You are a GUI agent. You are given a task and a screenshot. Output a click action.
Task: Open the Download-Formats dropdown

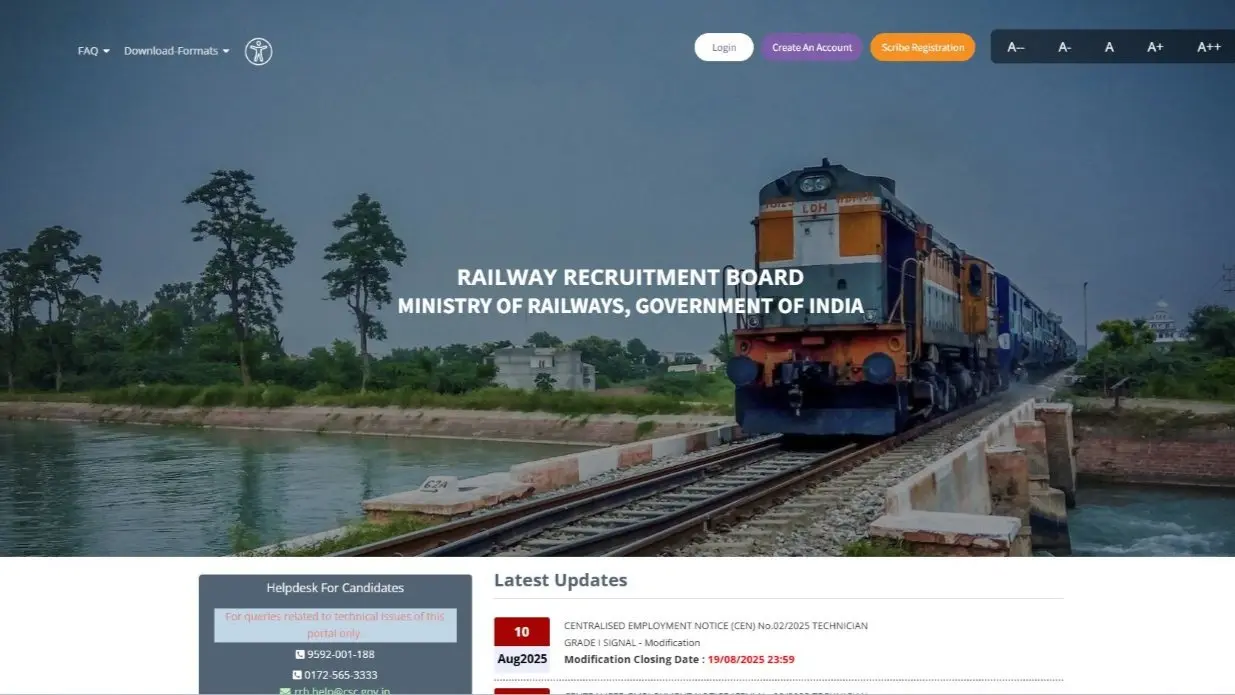(170, 50)
